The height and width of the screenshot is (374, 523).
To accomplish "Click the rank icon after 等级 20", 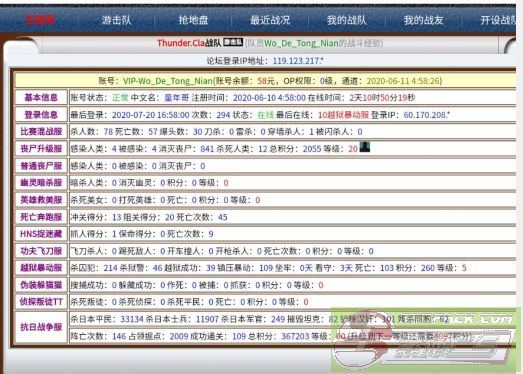I will pyautogui.click(x=365, y=147).
